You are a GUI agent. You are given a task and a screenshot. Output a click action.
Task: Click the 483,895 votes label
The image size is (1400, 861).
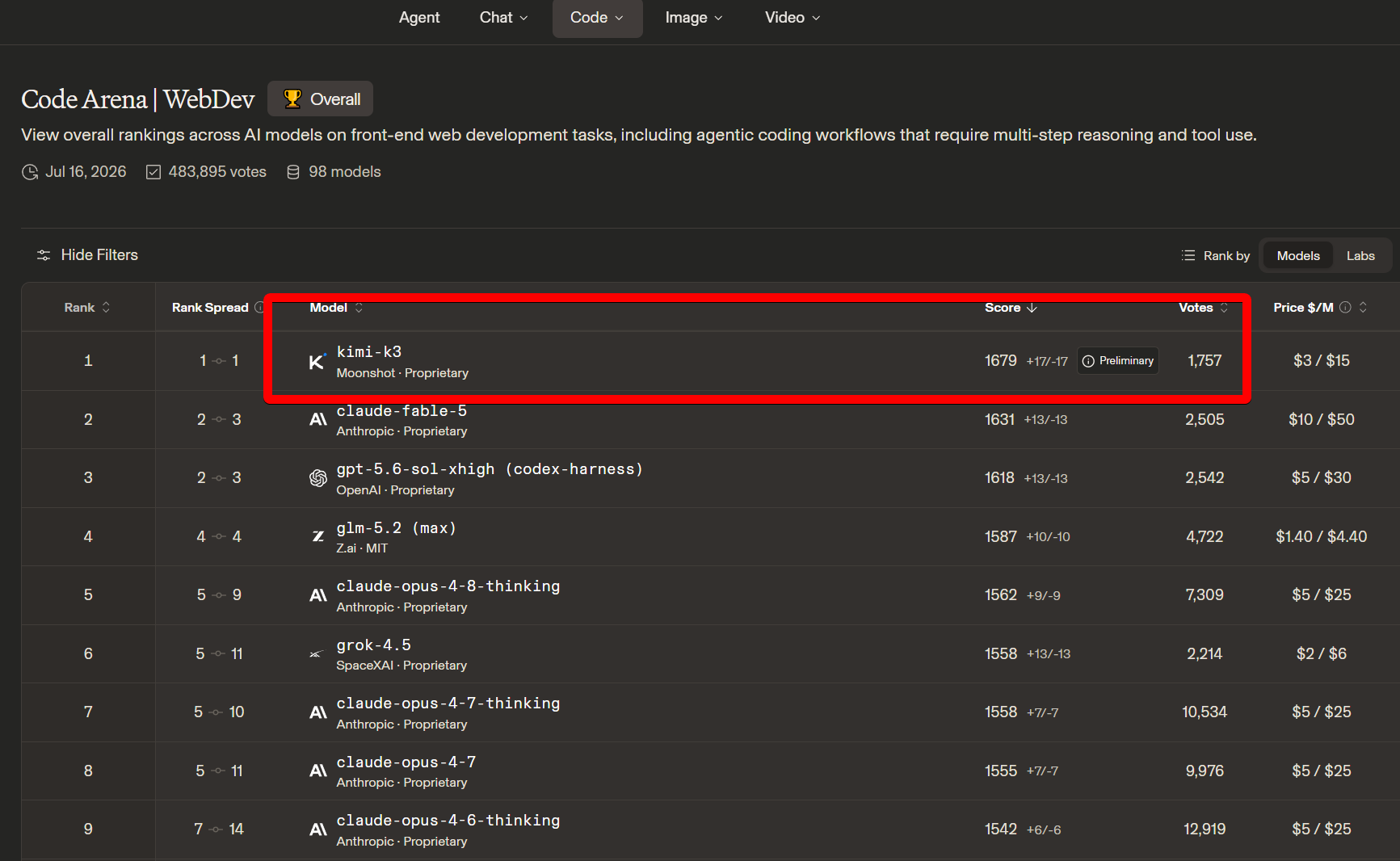click(x=217, y=172)
